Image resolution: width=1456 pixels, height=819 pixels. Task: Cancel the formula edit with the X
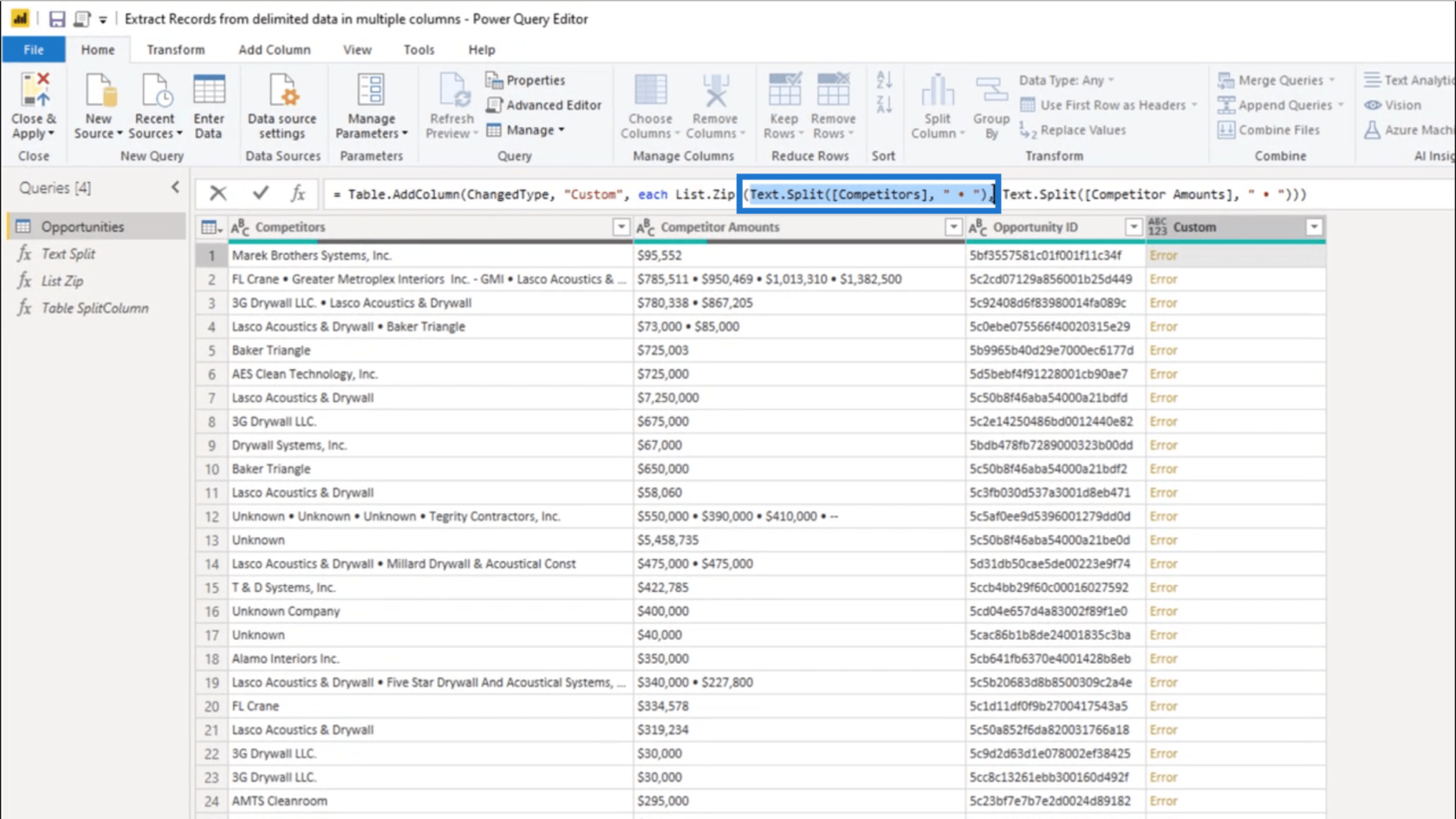point(218,193)
